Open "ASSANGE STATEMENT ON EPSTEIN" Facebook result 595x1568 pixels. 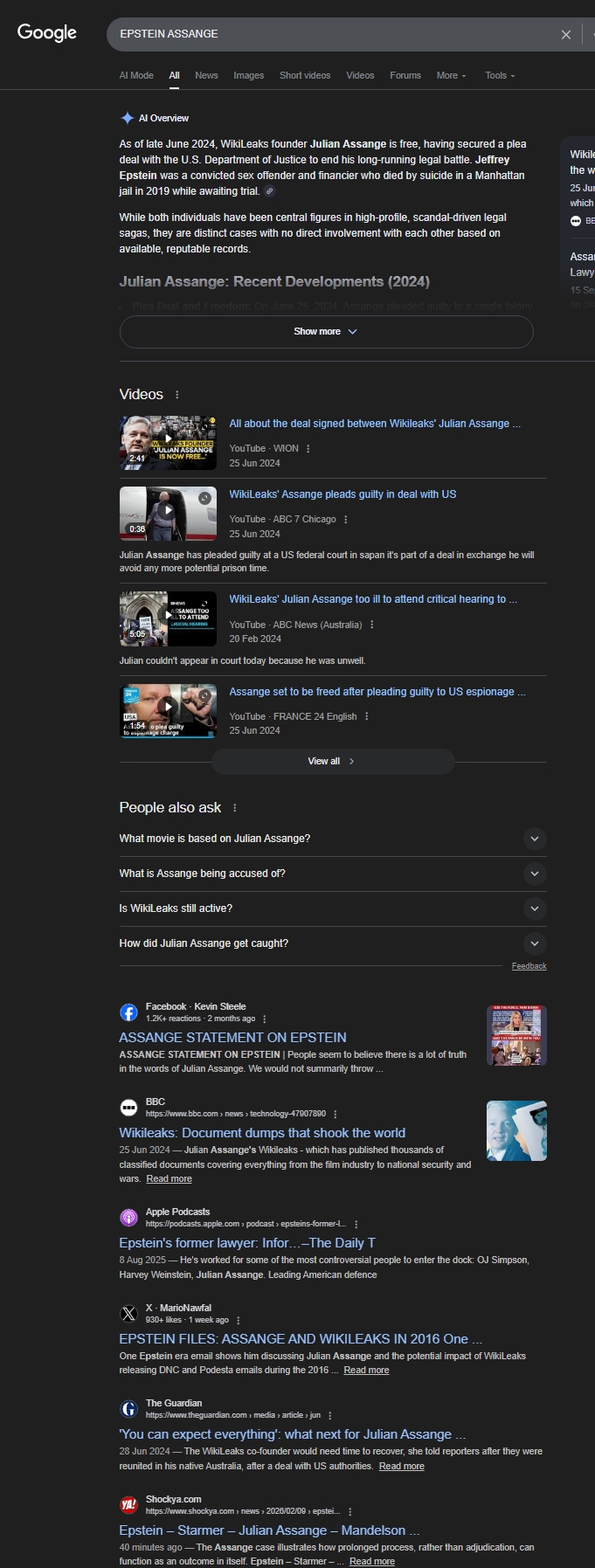pyautogui.click(x=232, y=1038)
